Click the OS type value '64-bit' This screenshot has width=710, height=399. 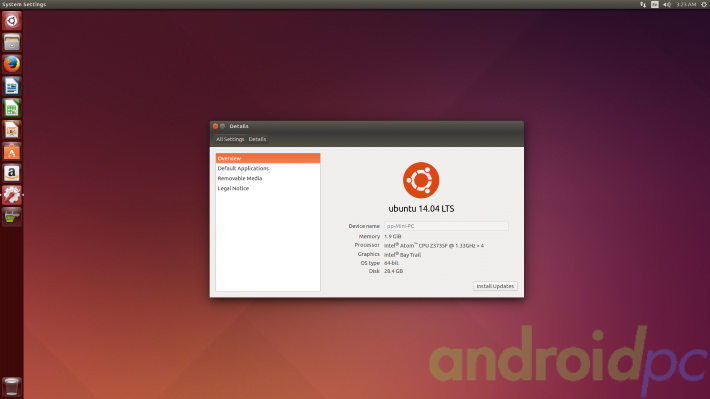[x=391, y=263]
